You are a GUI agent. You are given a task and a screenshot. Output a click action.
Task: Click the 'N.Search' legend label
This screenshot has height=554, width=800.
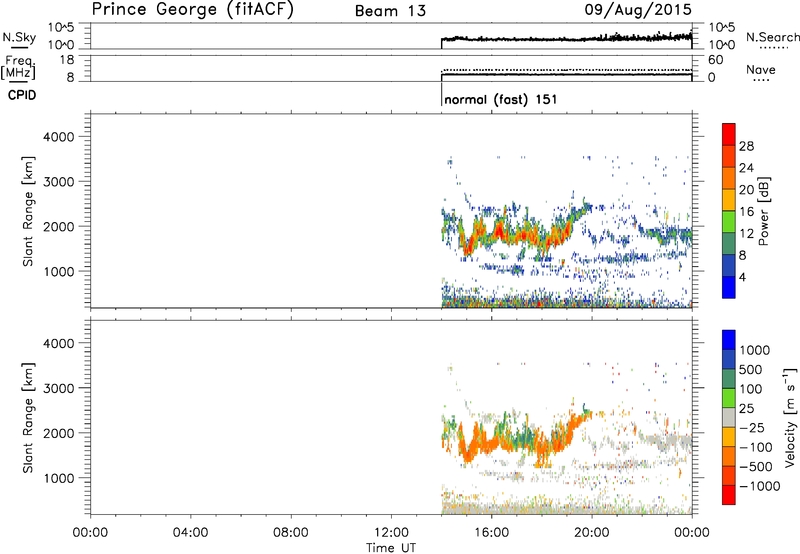[x=772, y=37]
